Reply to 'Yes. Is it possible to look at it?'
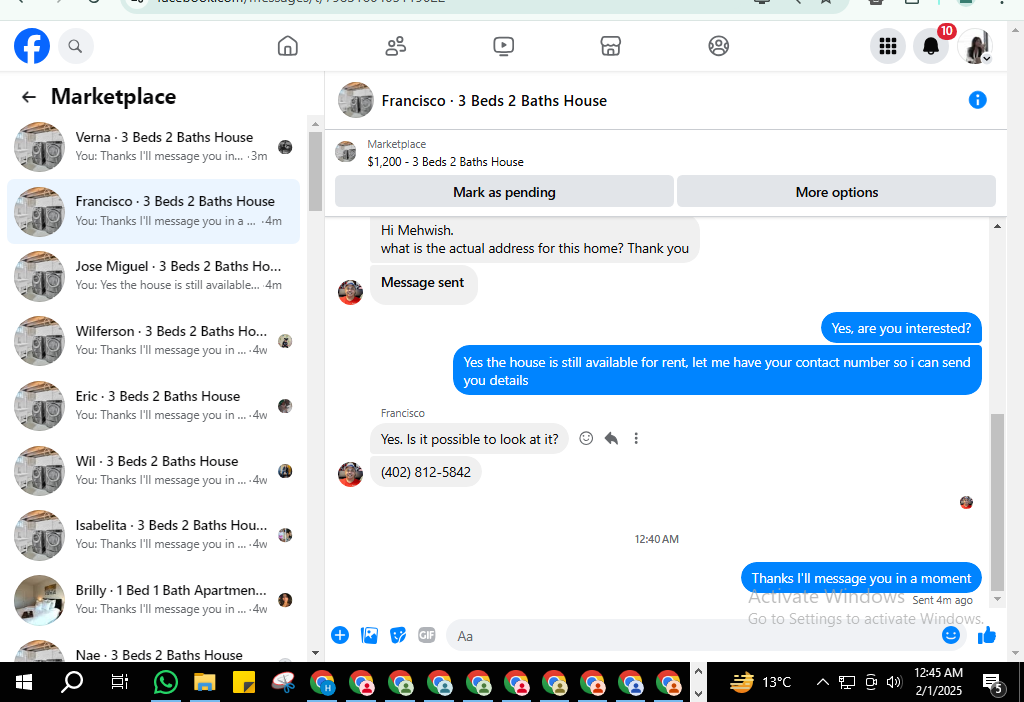1024x702 pixels. coord(611,438)
